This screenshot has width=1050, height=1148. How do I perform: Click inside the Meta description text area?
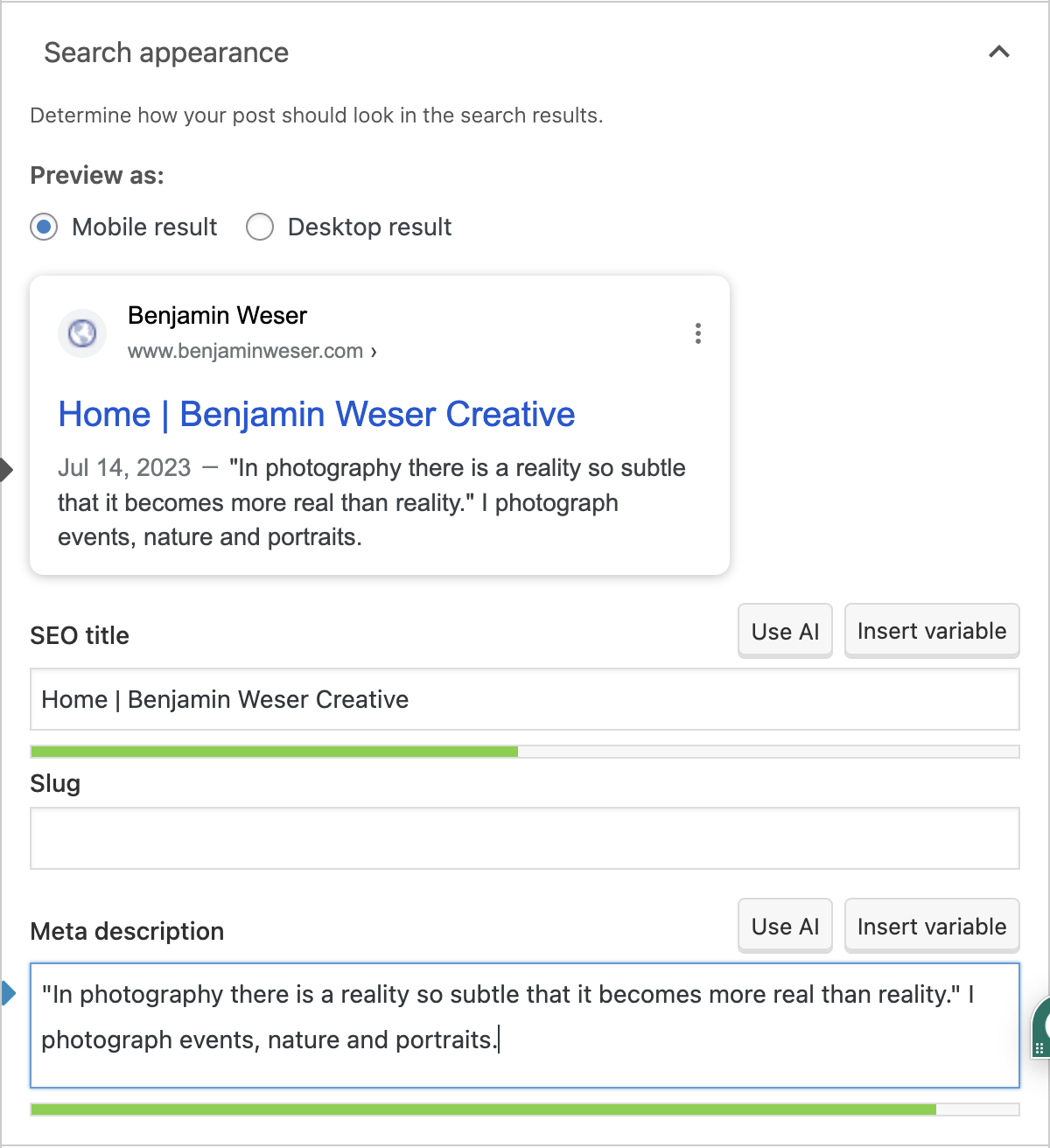point(525,1025)
